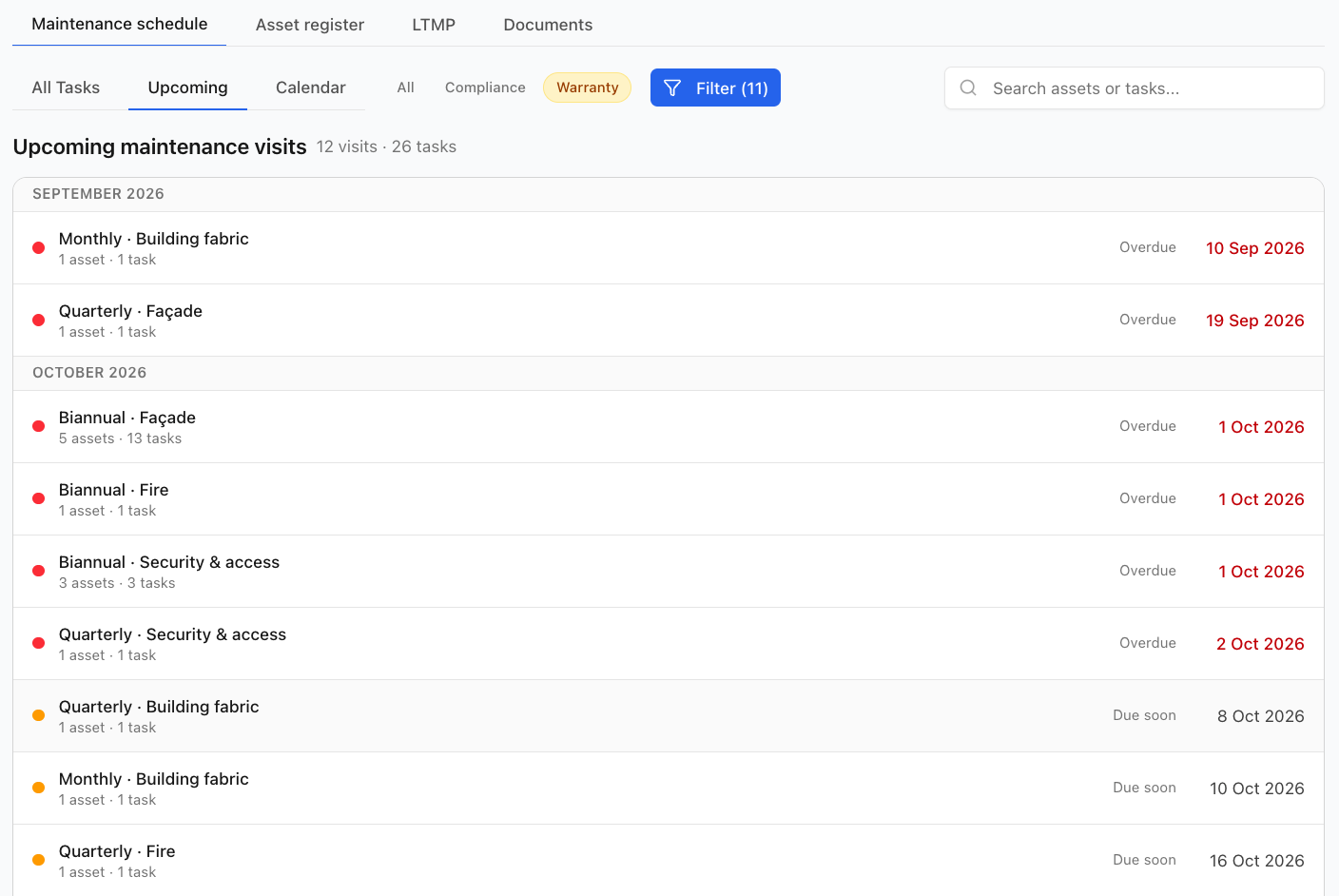1339x896 pixels.
Task: Click the red status dot for Quarterly · Façade
Action: (39, 321)
